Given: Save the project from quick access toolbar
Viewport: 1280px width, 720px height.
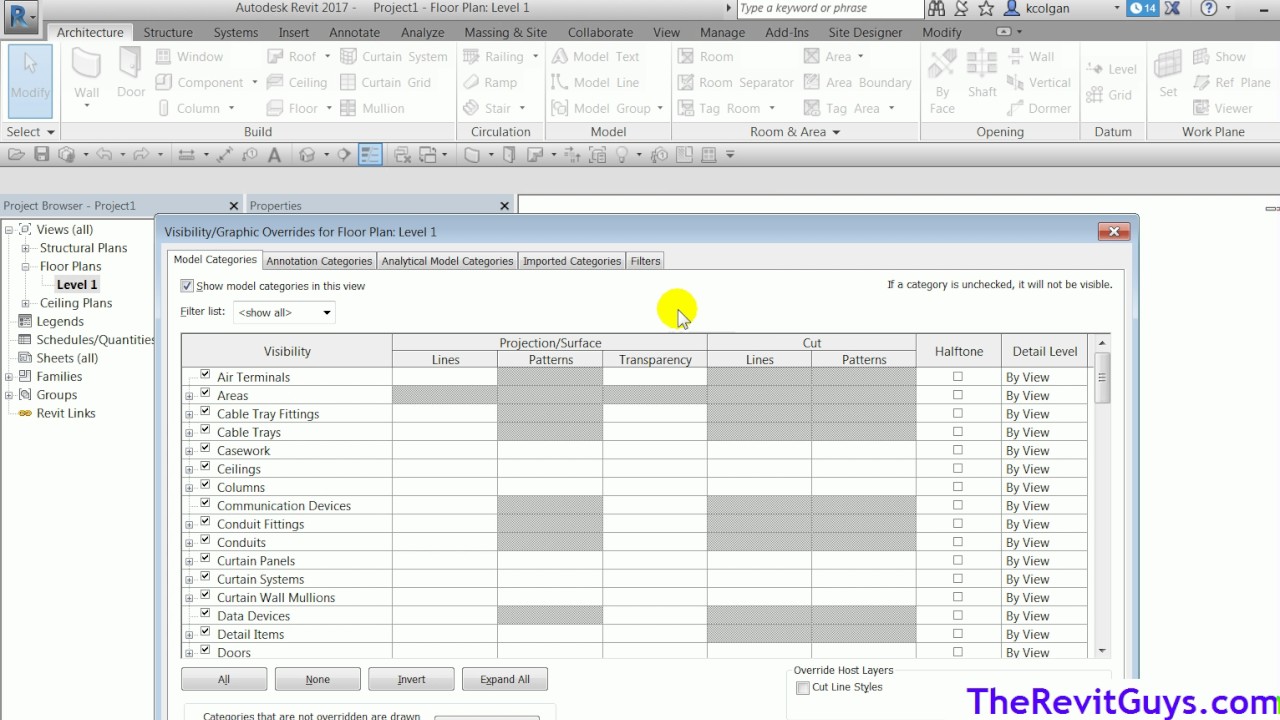Looking at the screenshot, I should tap(41, 154).
